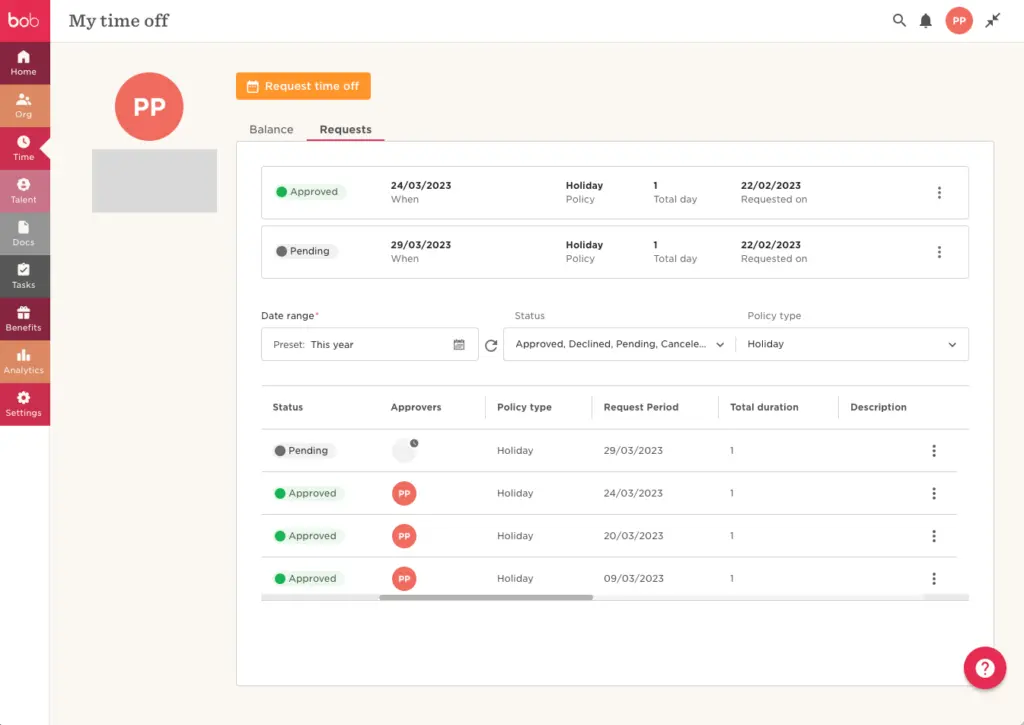Screen dimensions: 1024x725
Task: Open options for Approved 24/03/2023 card
Action: (x=939, y=193)
